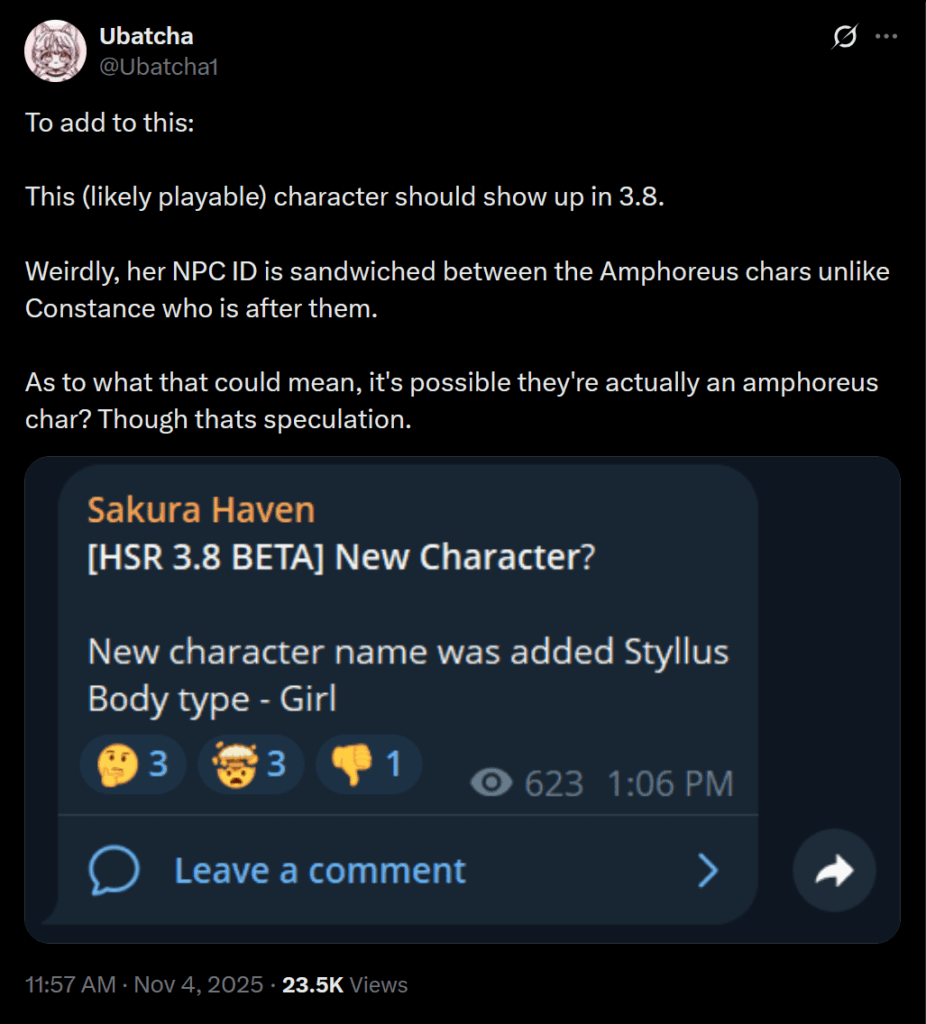
Task: Open the Grok actions icon on the tweet
Action: 845,36
